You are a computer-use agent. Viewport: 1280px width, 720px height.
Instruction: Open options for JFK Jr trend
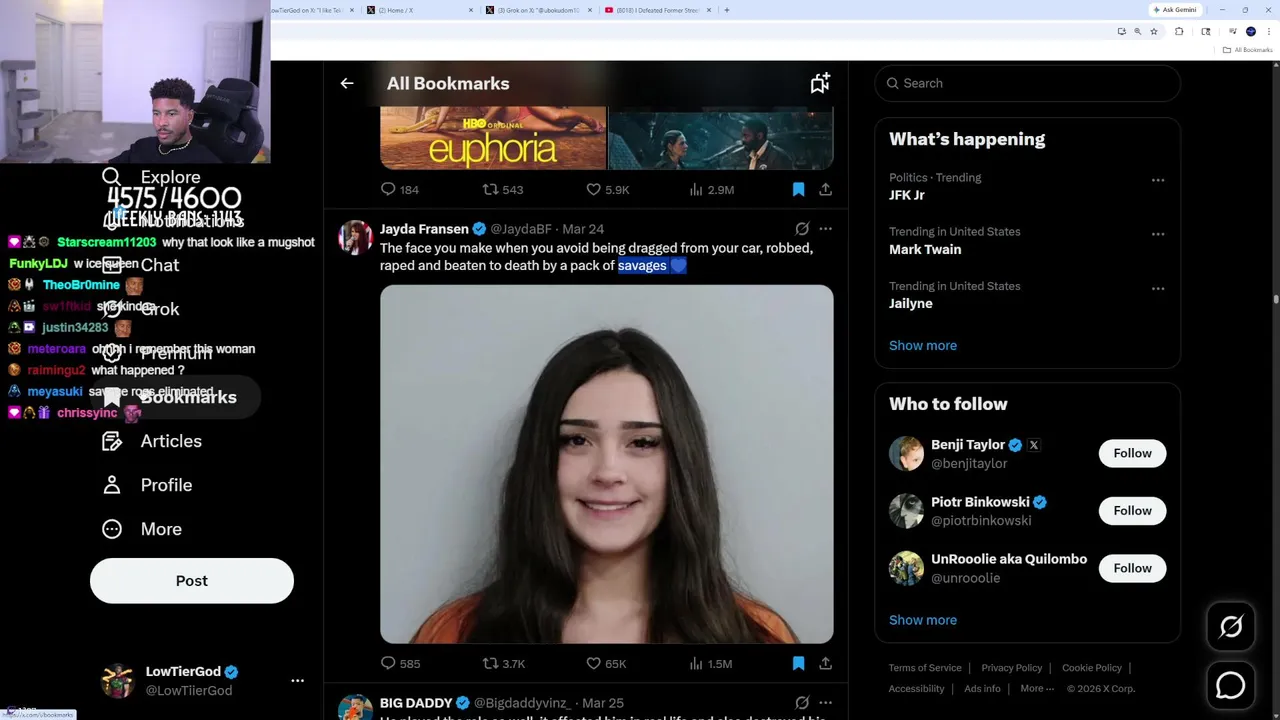pyautogui.click(x=1158, y=180)
